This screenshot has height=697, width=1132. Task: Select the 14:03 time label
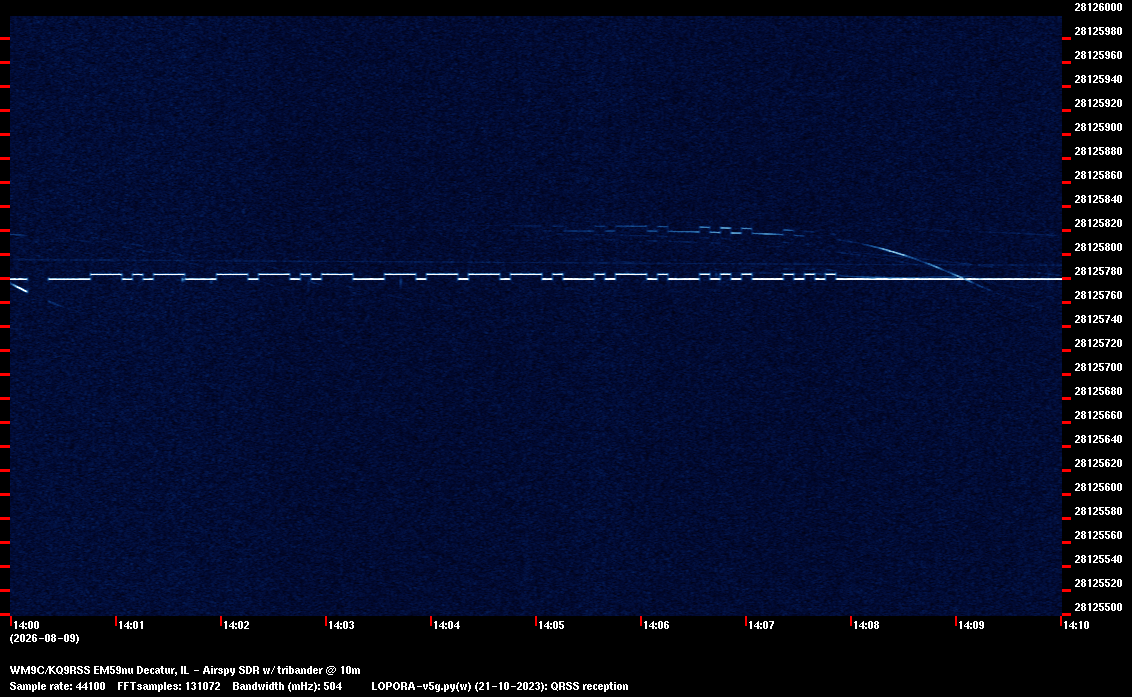341,625
